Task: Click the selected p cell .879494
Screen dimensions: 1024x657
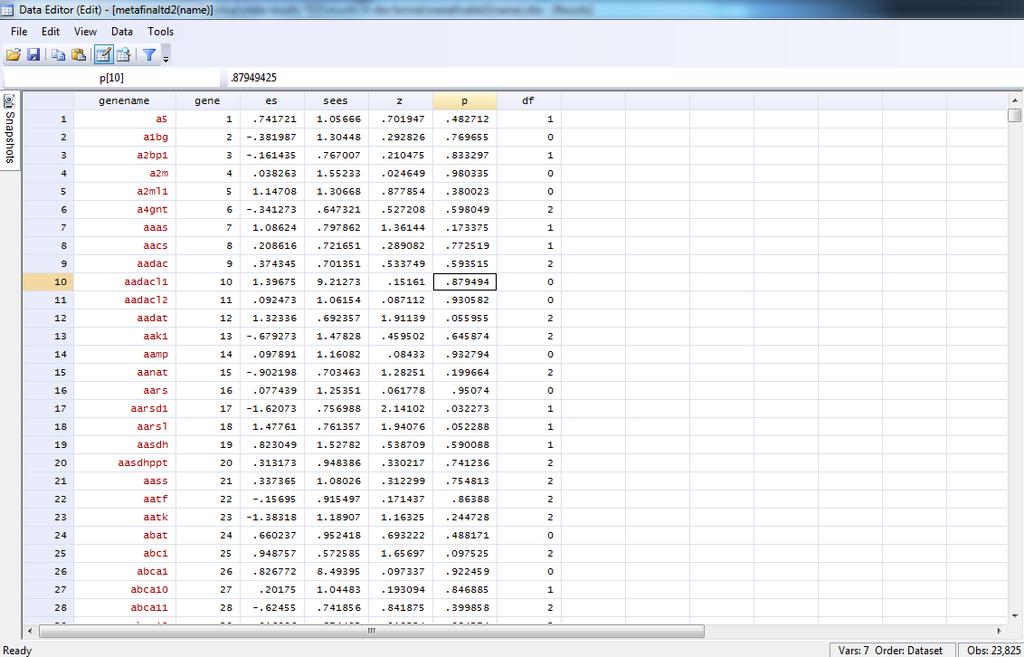Action: coord(464,282)
